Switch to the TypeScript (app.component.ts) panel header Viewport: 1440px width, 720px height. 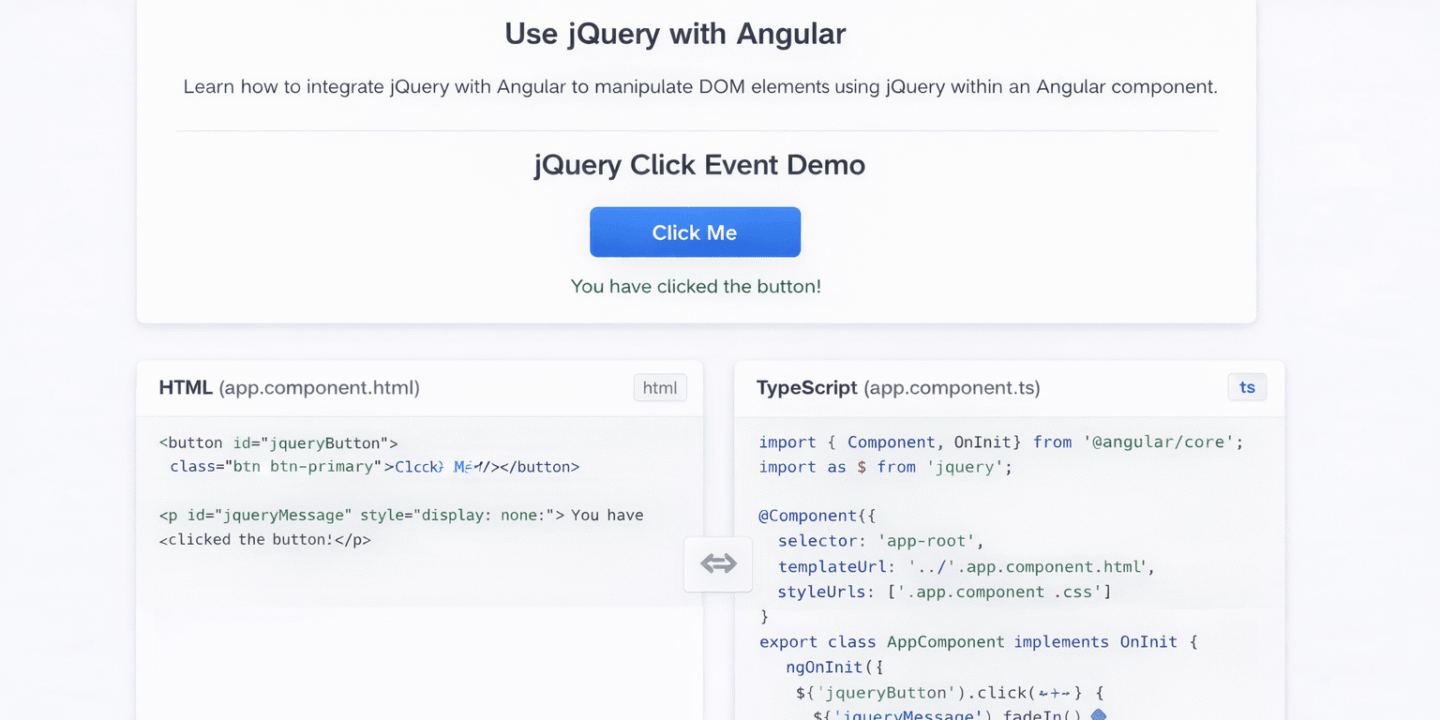coord(901,388)
